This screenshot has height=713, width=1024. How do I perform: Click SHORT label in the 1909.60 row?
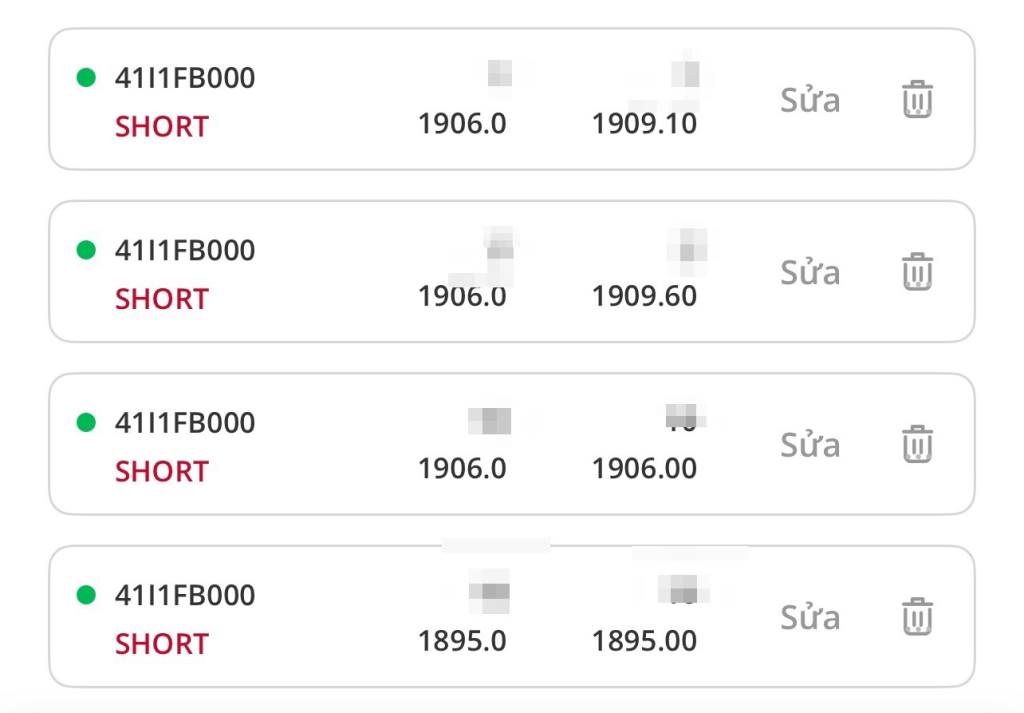[x=162, y=299]
